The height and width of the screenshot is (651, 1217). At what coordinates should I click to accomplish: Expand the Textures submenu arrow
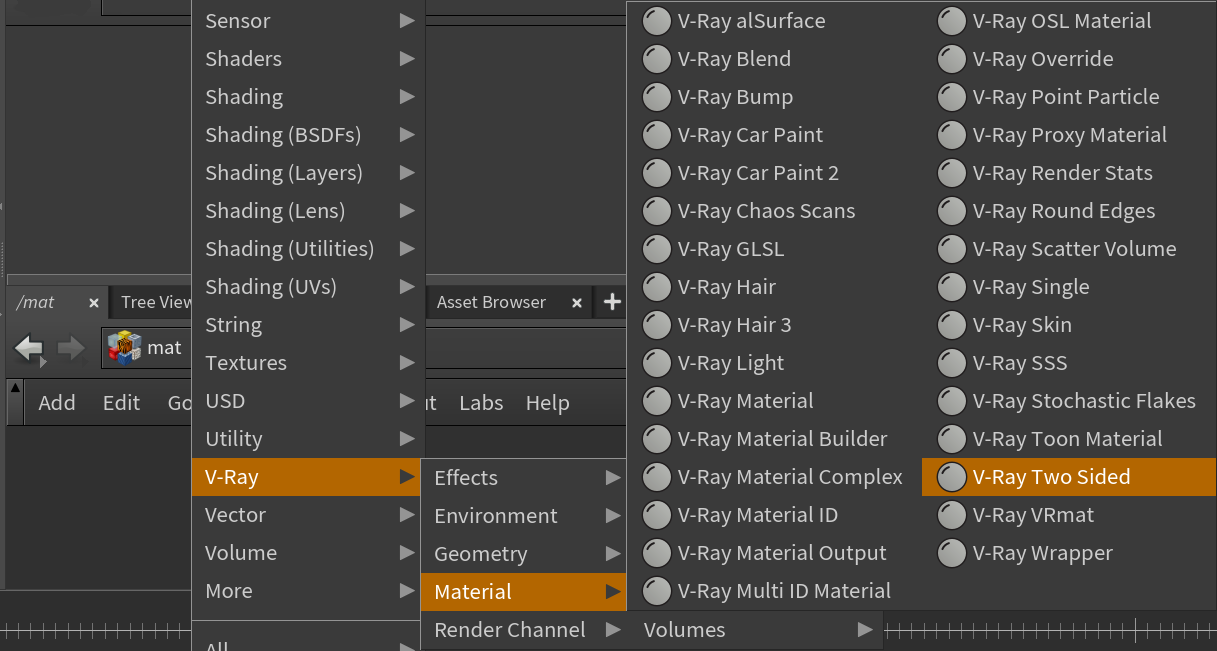(407, 363)
